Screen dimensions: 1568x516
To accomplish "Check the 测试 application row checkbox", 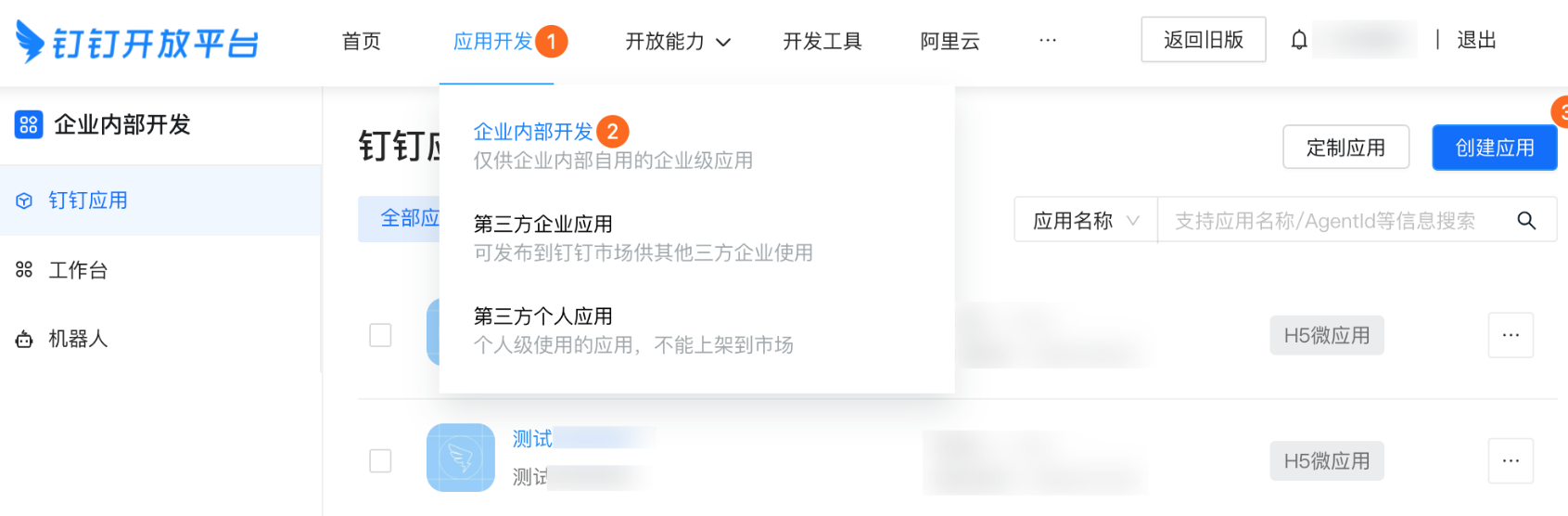I will coord(380,461).
